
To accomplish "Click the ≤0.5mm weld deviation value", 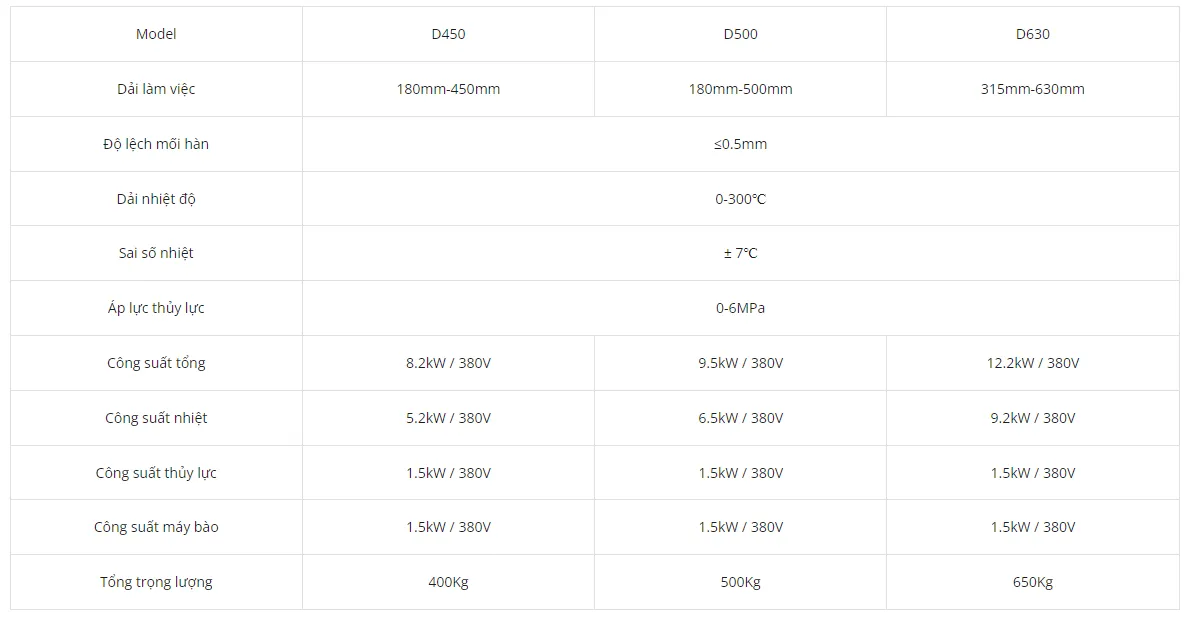I will click(x=740, y=144).
